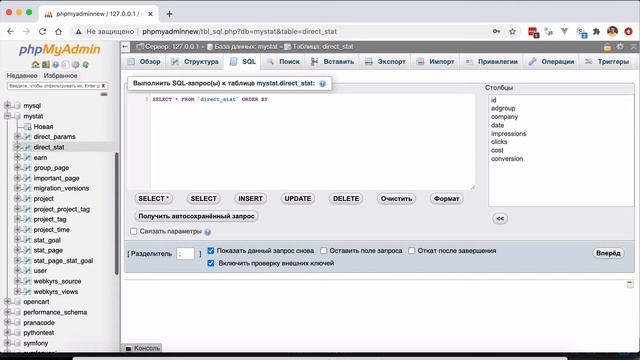Click browser reload button

(42, 31)
